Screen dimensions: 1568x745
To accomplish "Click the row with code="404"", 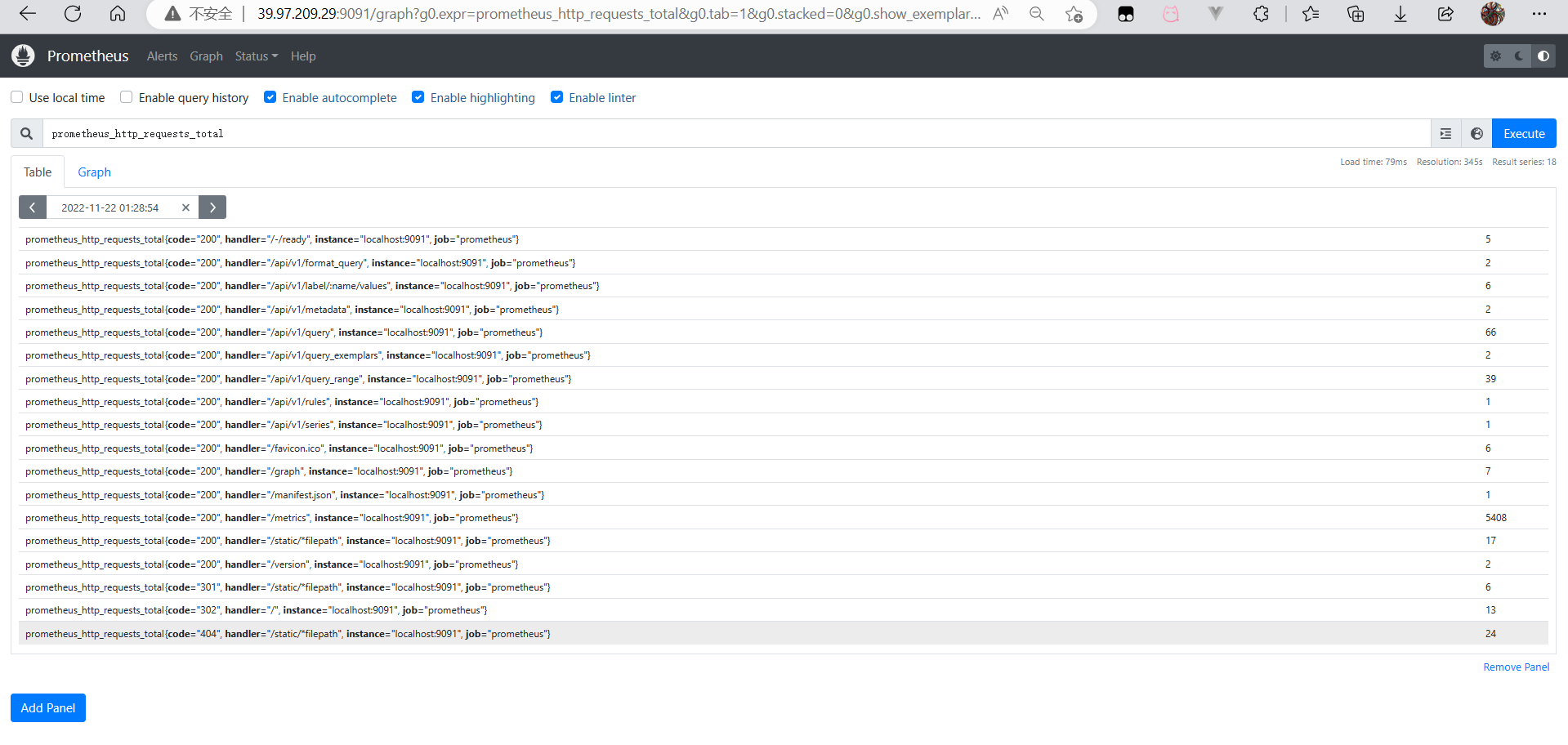I will pos(784,634).
